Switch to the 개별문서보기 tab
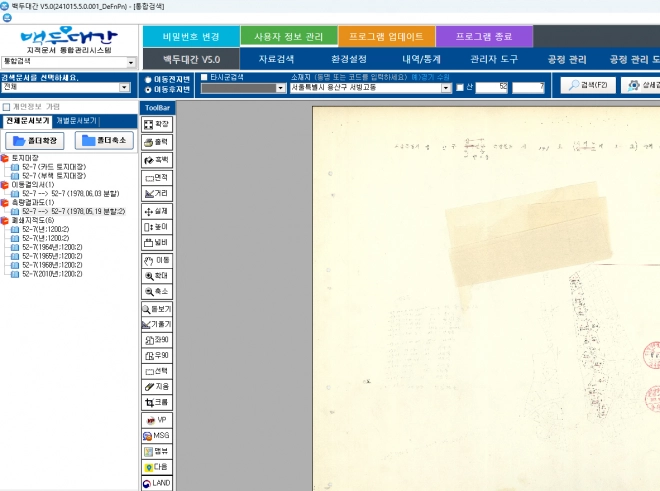 click(80, 120)
